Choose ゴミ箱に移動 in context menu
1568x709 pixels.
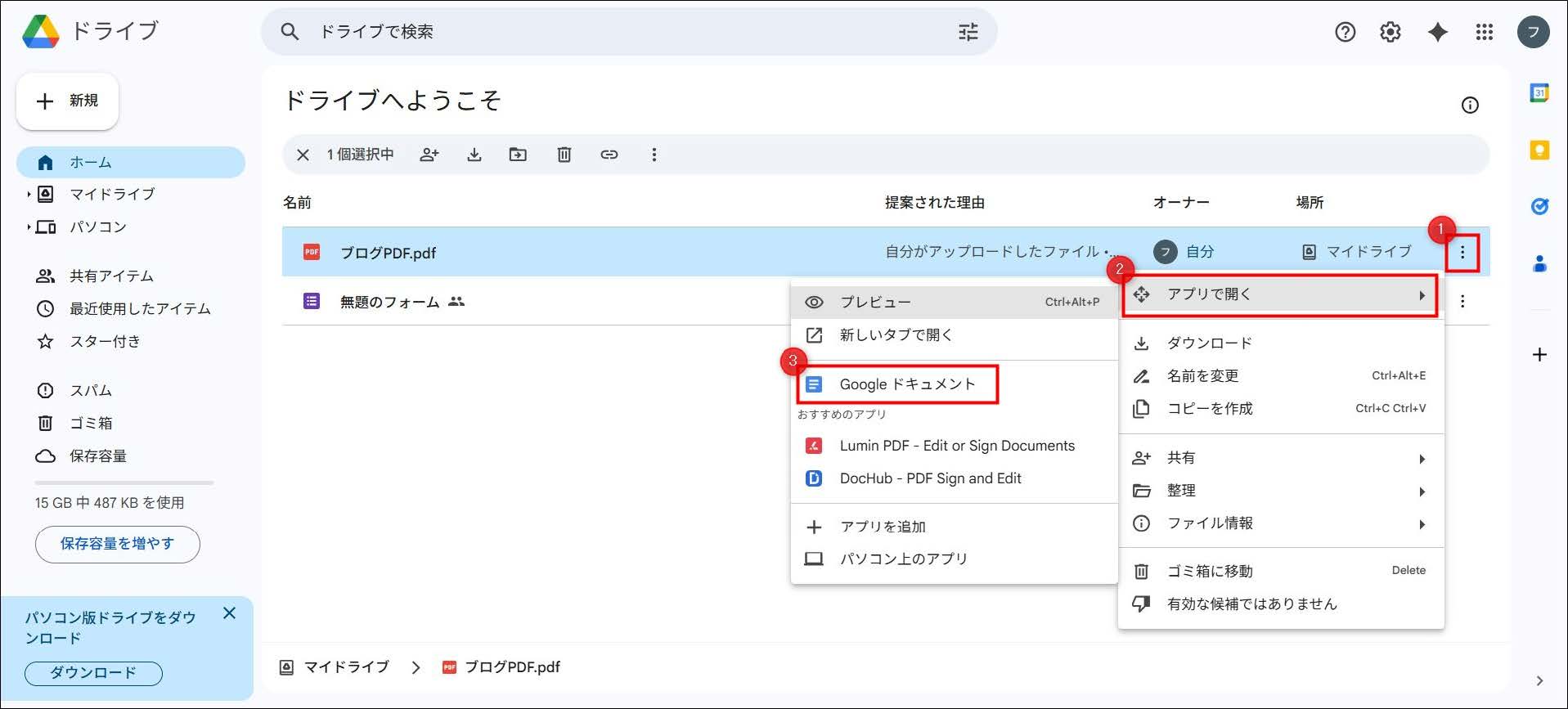[1209, 572]
